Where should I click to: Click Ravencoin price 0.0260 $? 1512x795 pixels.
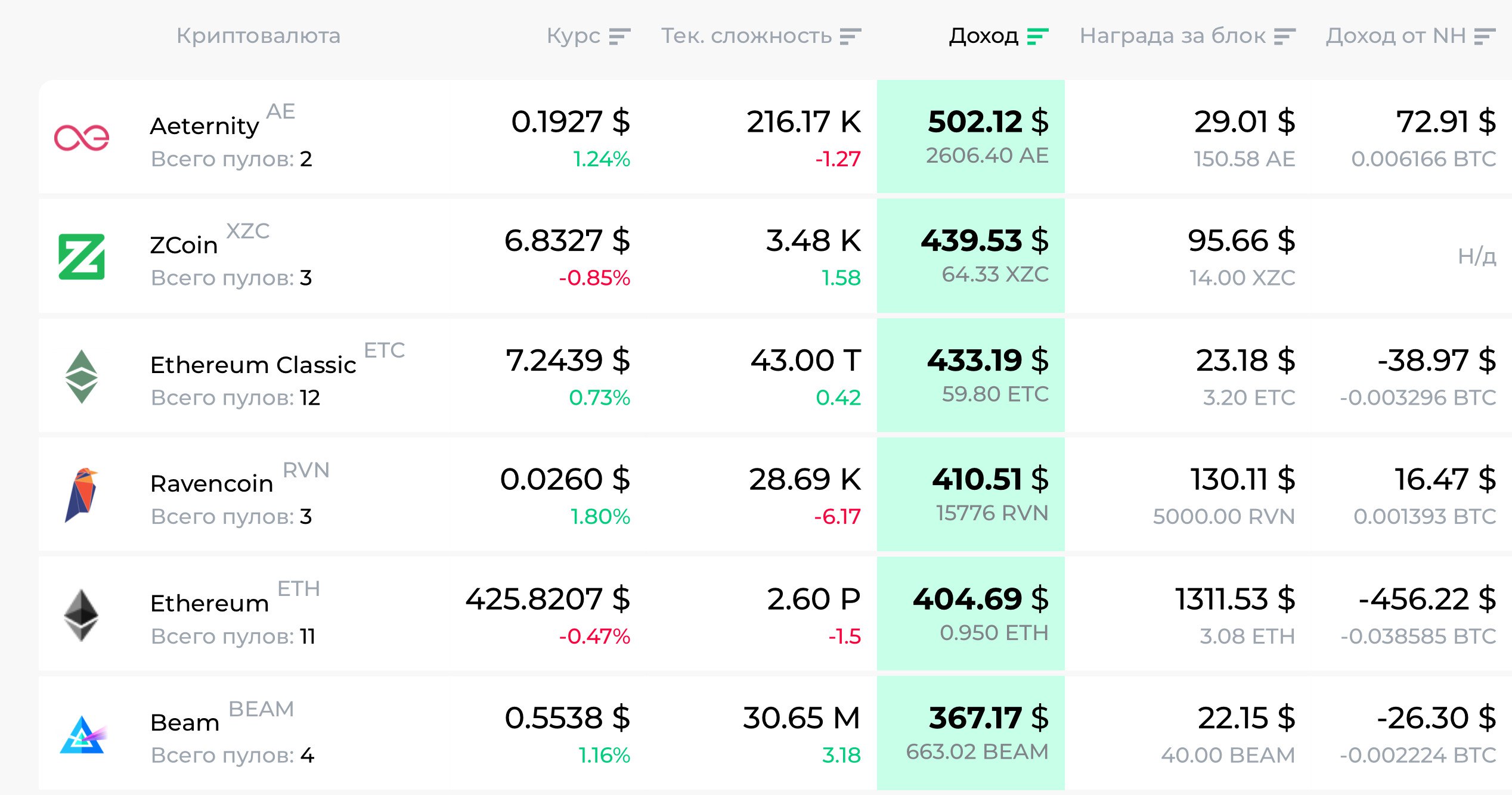[565, 479]
